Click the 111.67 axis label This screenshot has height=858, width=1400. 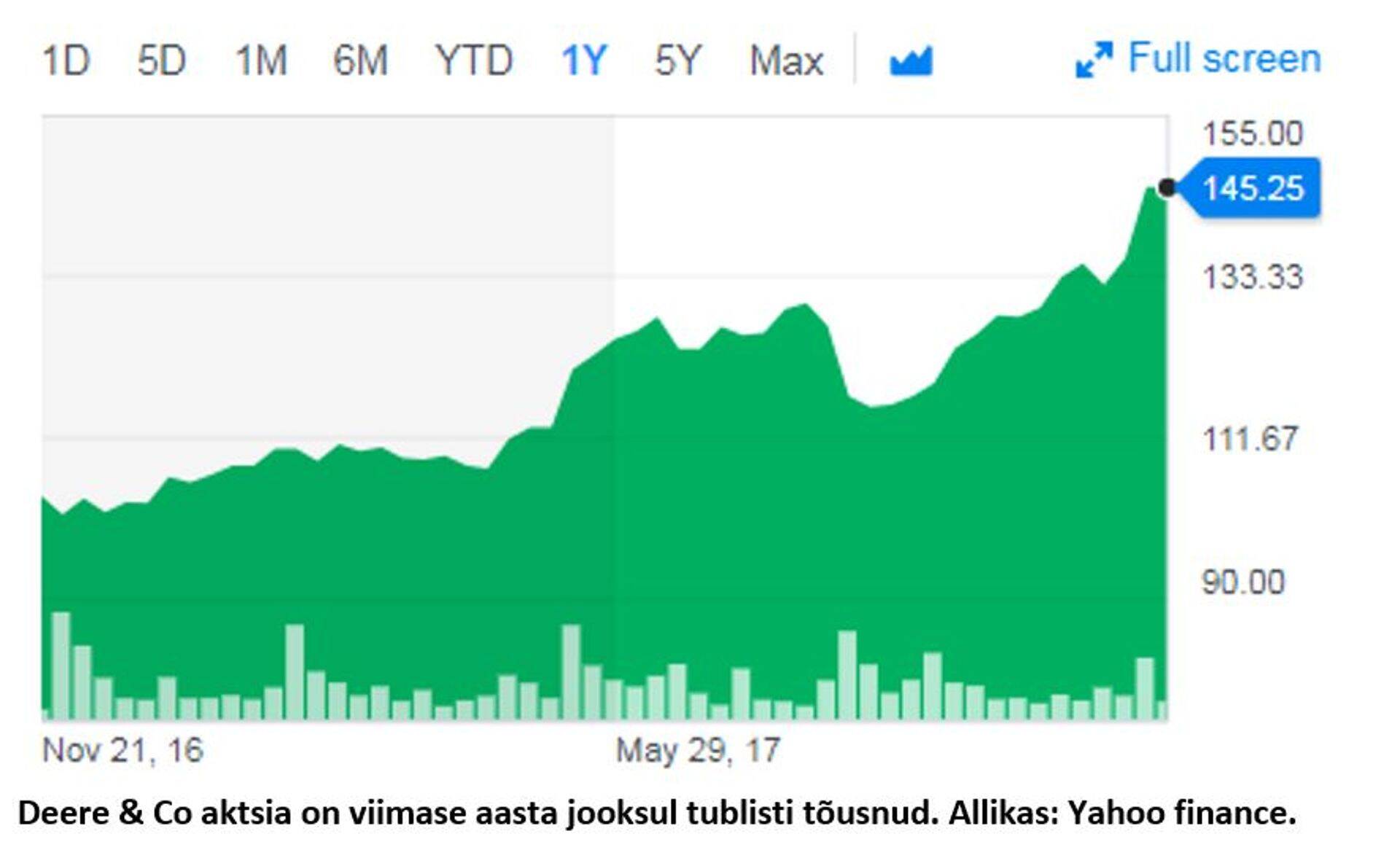1250,440
